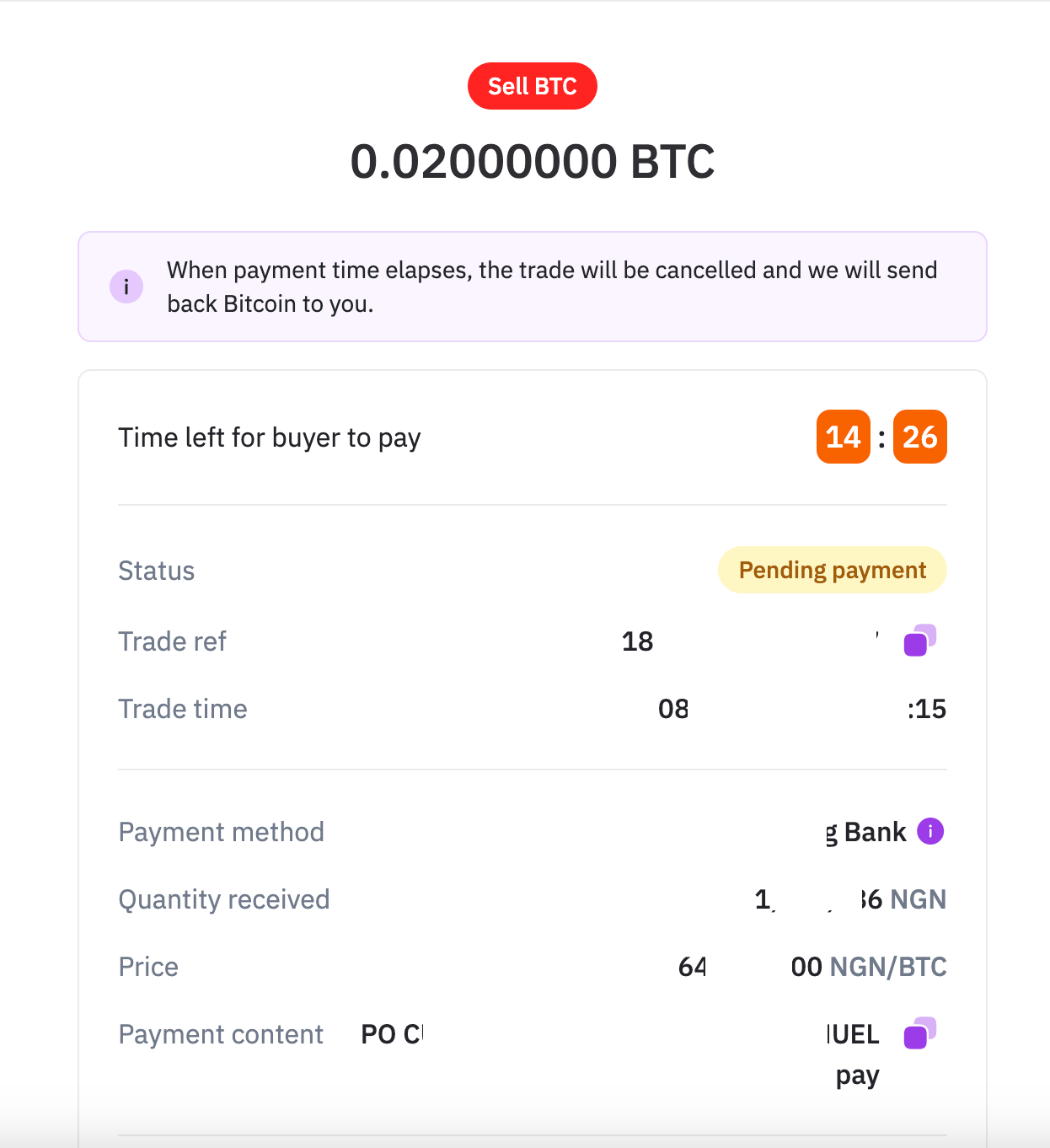Screen dimensions: 1050x1148
Task: Click the Trade time value
Action: 802,709
